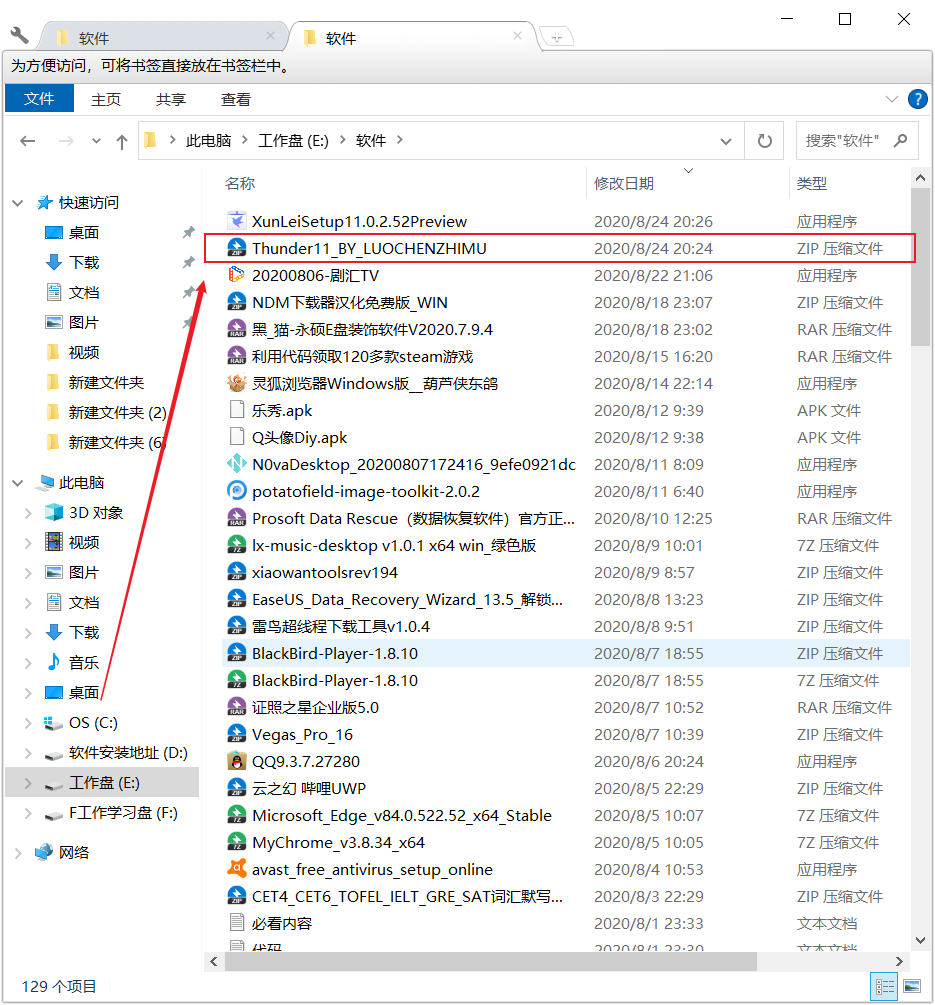Screen dimensions: 935x1005
Task: Collapse the 此电脑 tree section
Action: click(18, 483)
